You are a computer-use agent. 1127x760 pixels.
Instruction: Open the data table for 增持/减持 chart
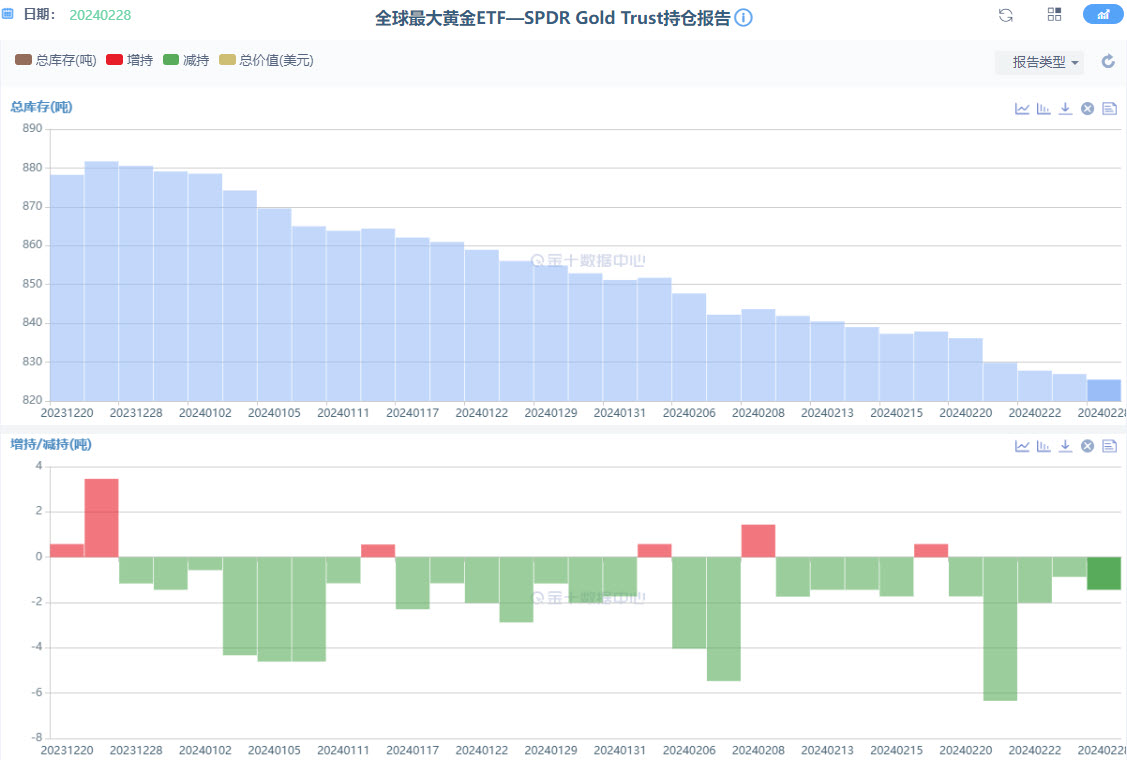[1109, 446]
